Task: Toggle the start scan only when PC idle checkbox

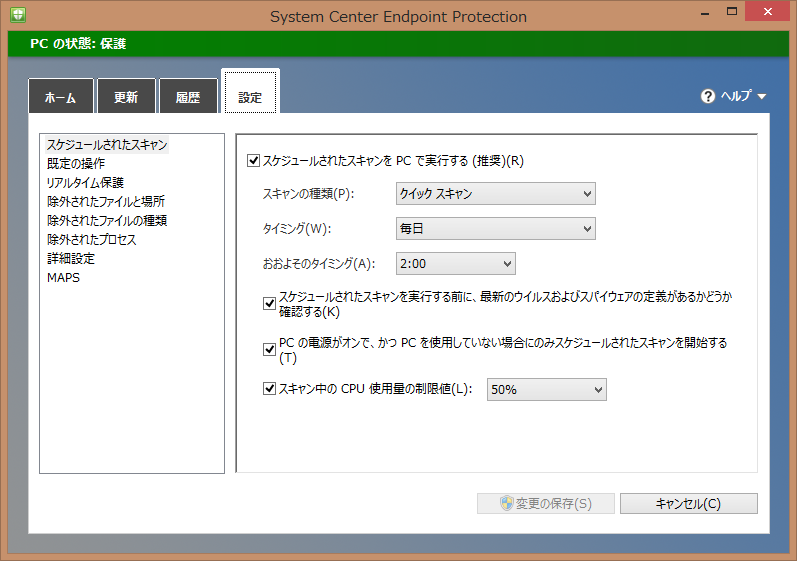Action: [269, 350]
